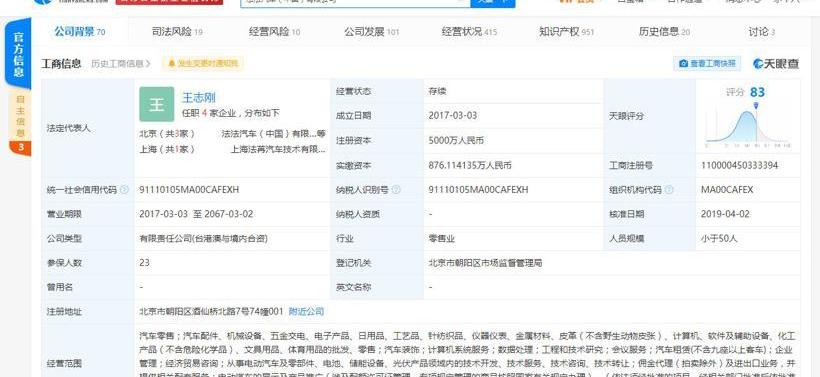Expand the 历史工商信息 link

(x=121, y=64)
